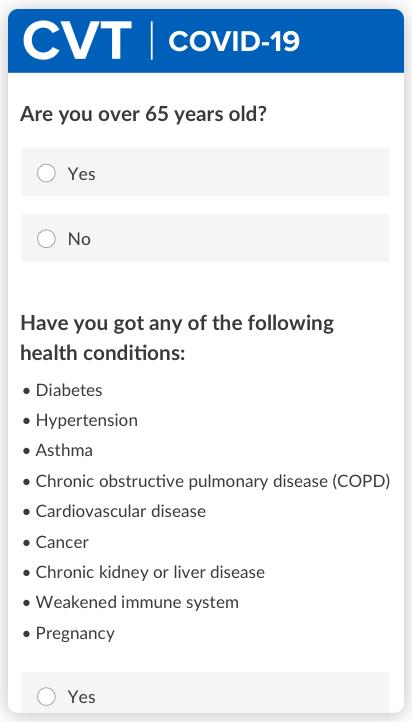Click the "Are you over 65 years old?" heading
The image size is (412, 722).
143,114
